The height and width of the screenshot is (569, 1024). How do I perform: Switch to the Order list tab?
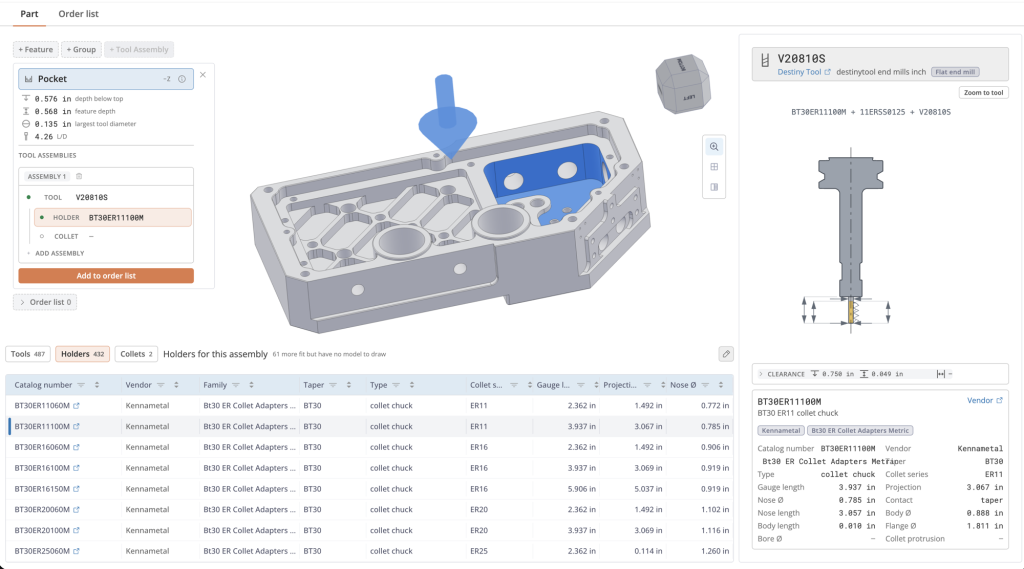point(78,14)
